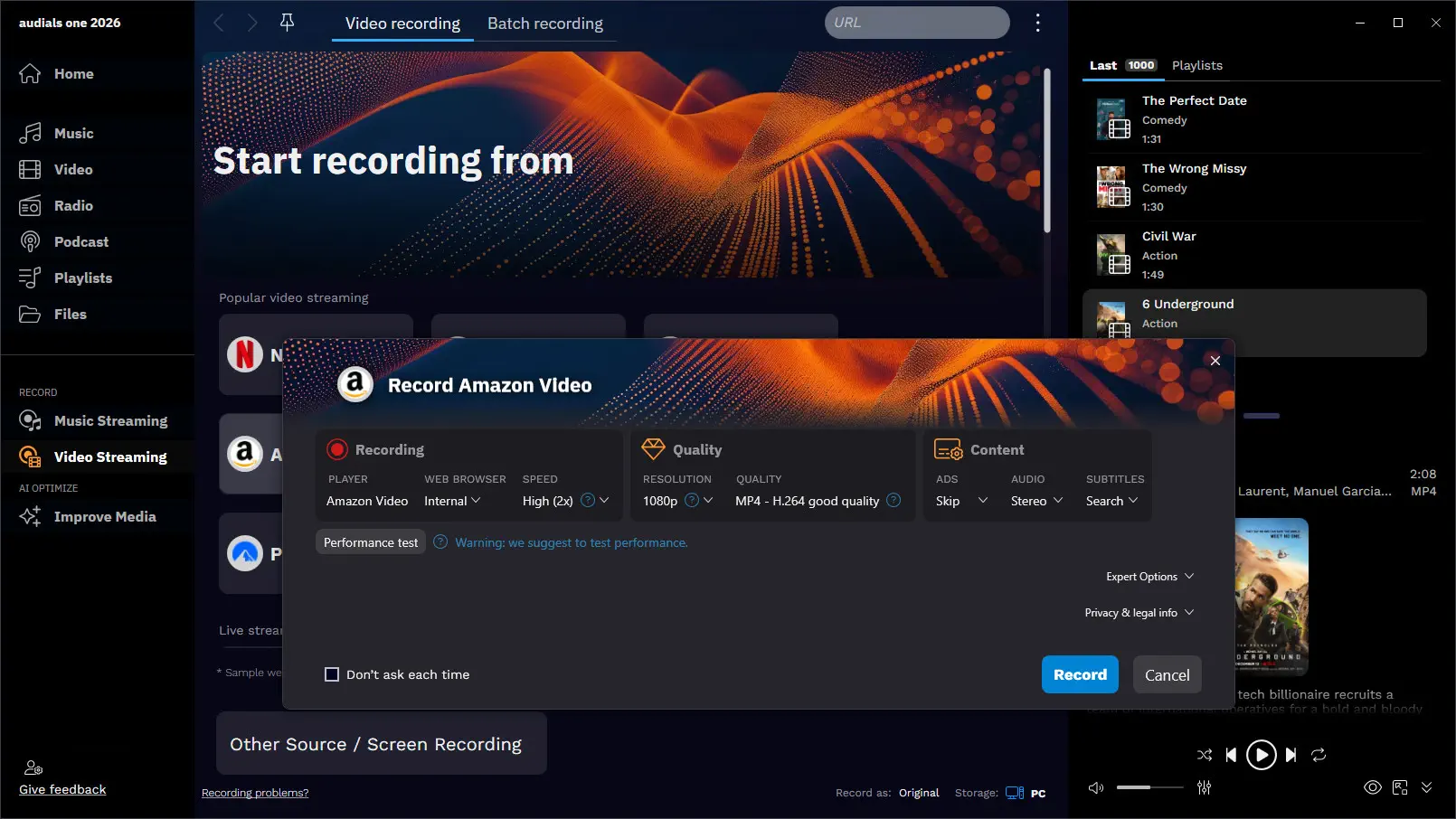Toggle the eye view icon
This screenshot has height=819, width=1456.
pos(1372,787)
